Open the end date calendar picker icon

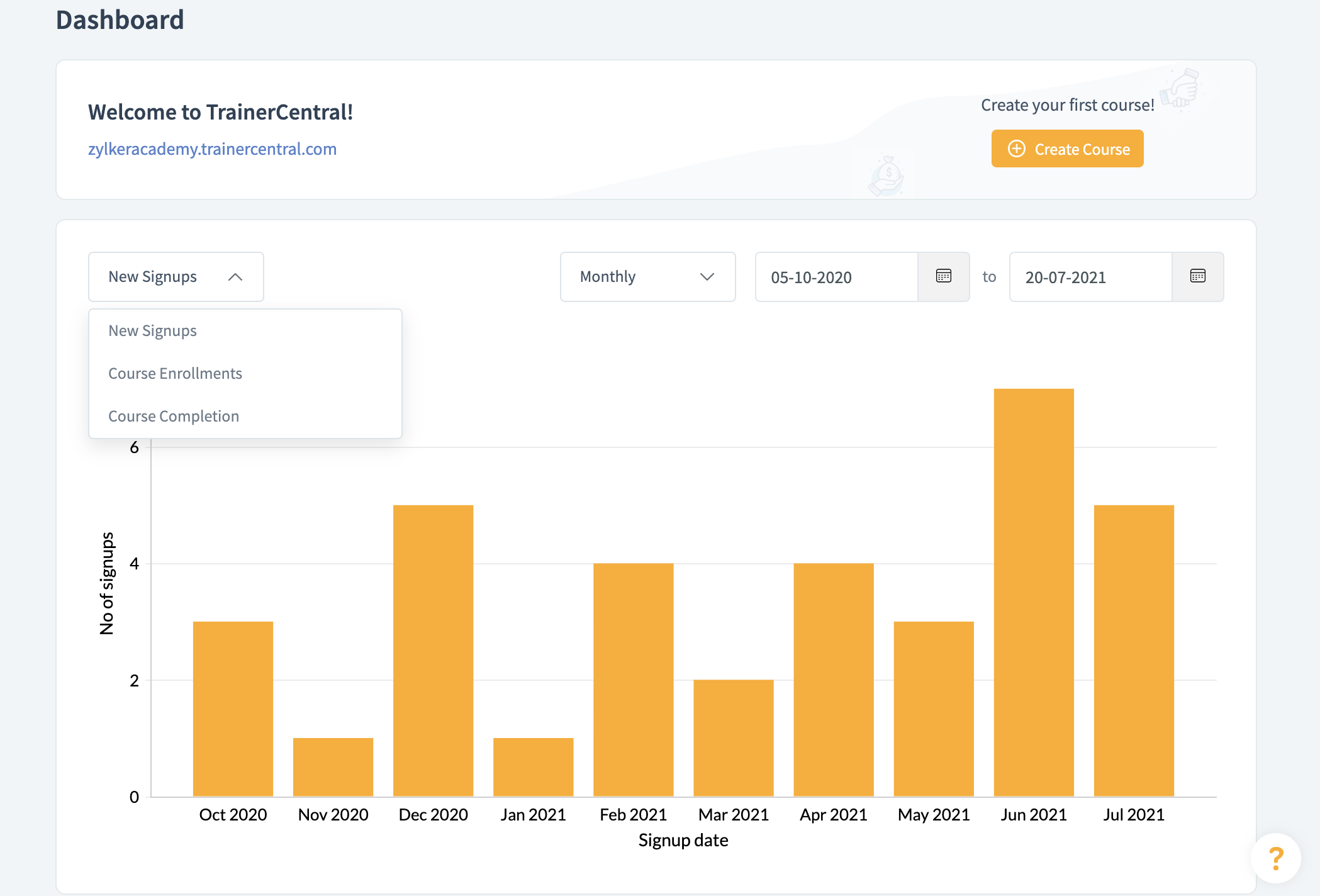[x=1197, y=276]
